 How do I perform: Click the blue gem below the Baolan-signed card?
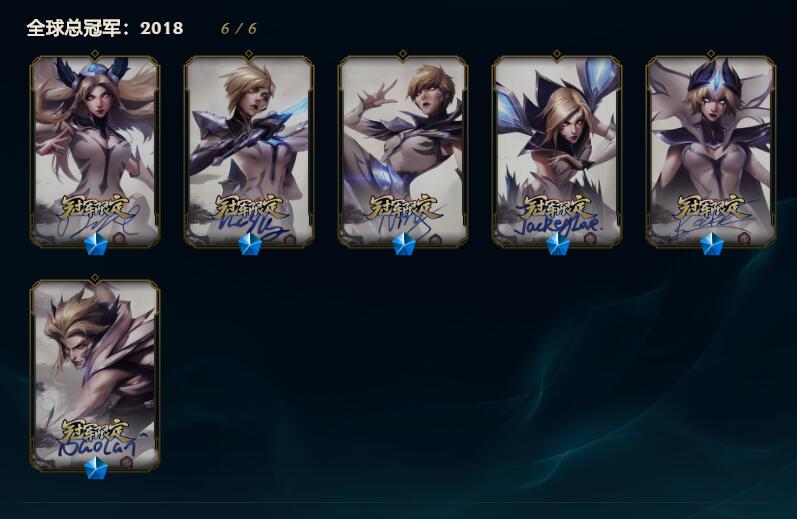[96, 468]
